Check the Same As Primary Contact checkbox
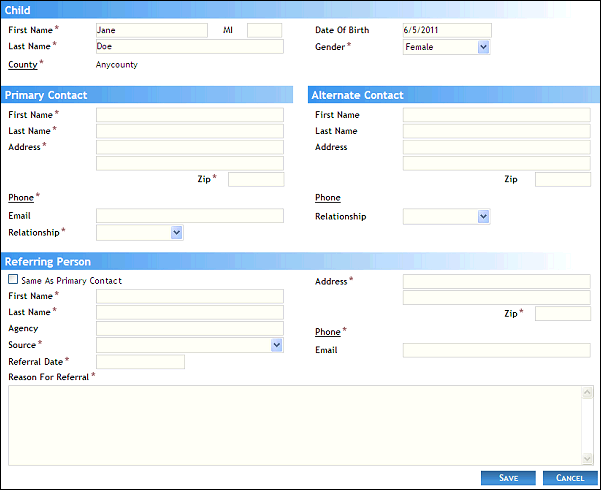The height and width of the screenshot is (490, 601). [x=13, y=280]
